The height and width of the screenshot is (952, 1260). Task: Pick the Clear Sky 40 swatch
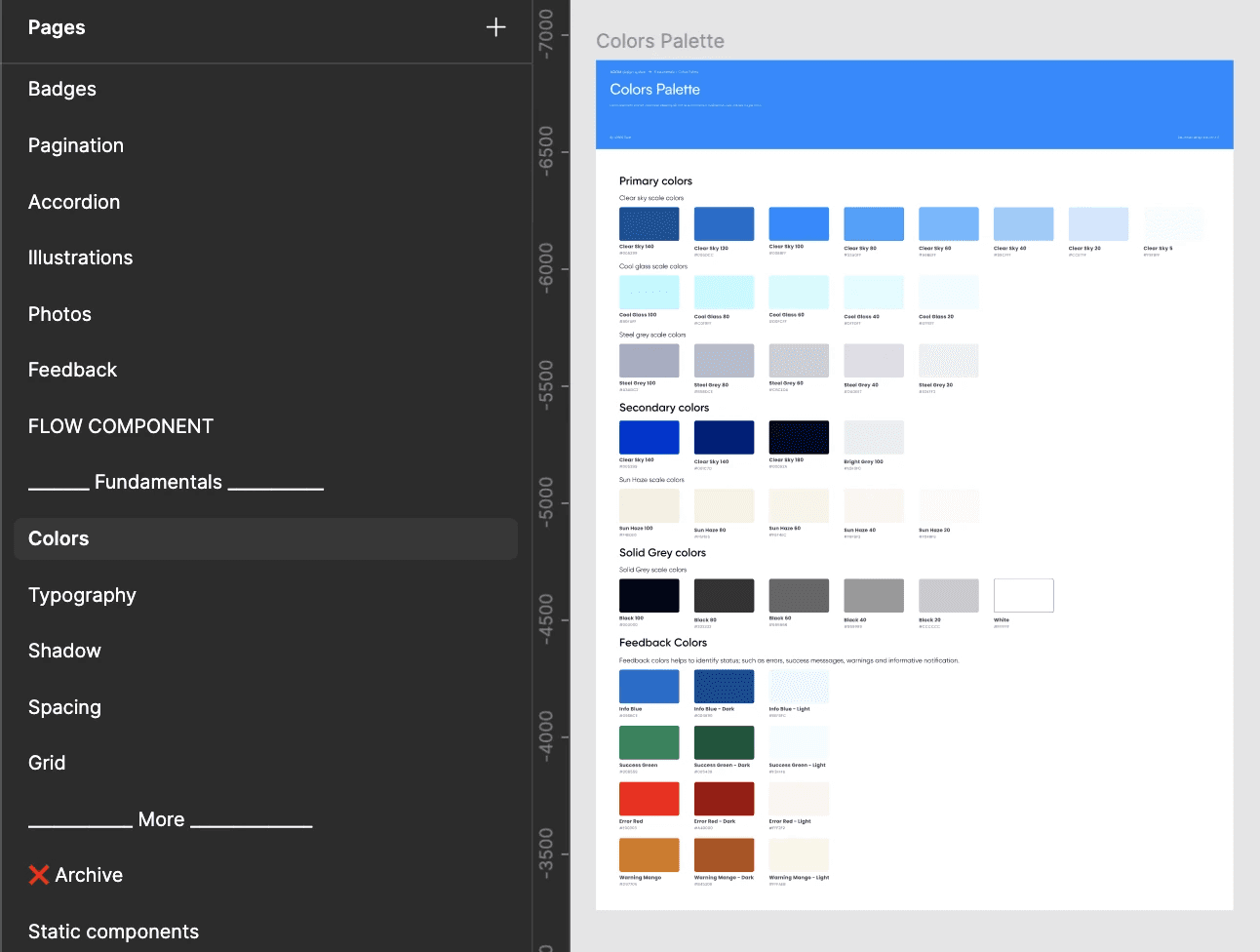click(1024, 223)
